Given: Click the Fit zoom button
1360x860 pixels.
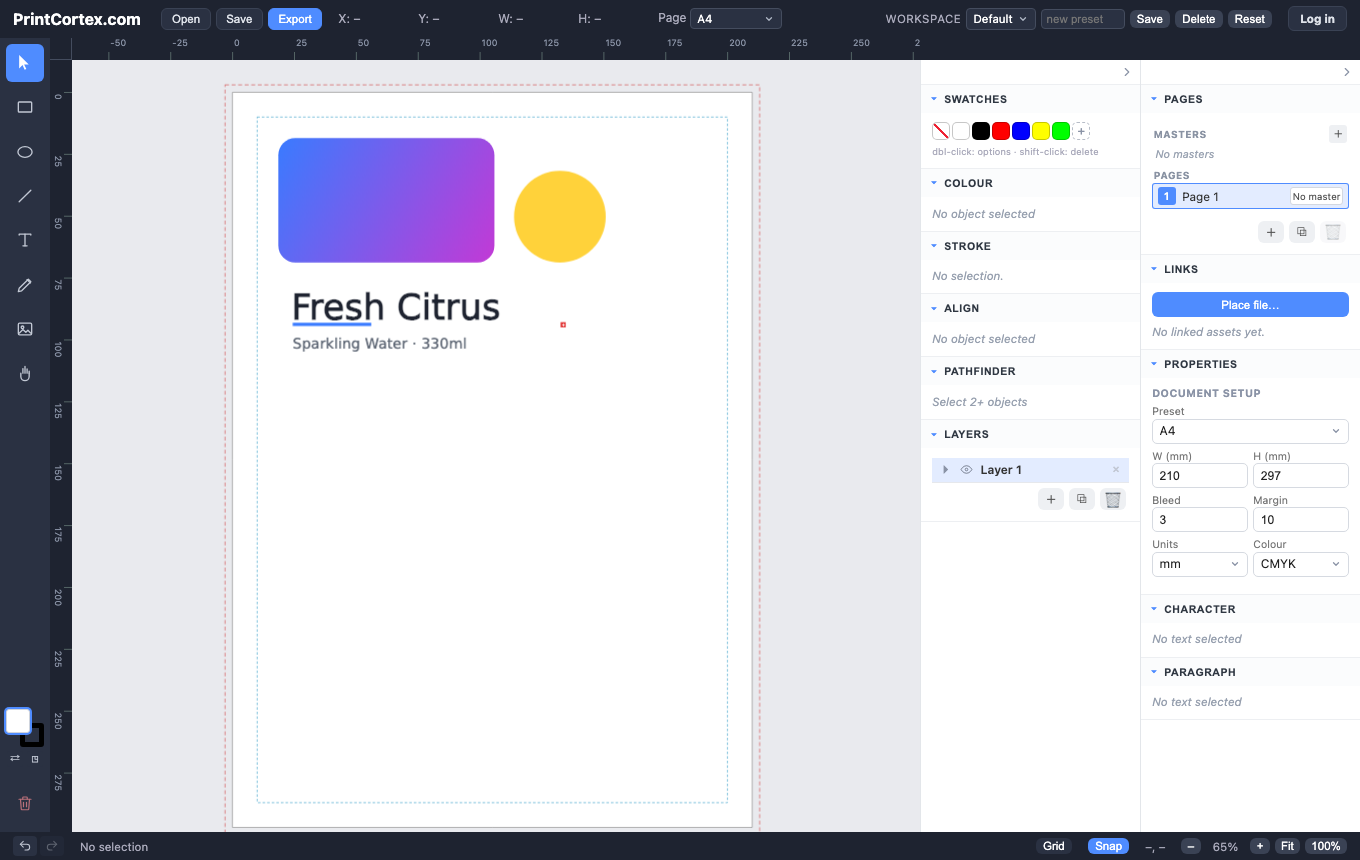Looking at the screenshot, I should tap(1287, 846).
